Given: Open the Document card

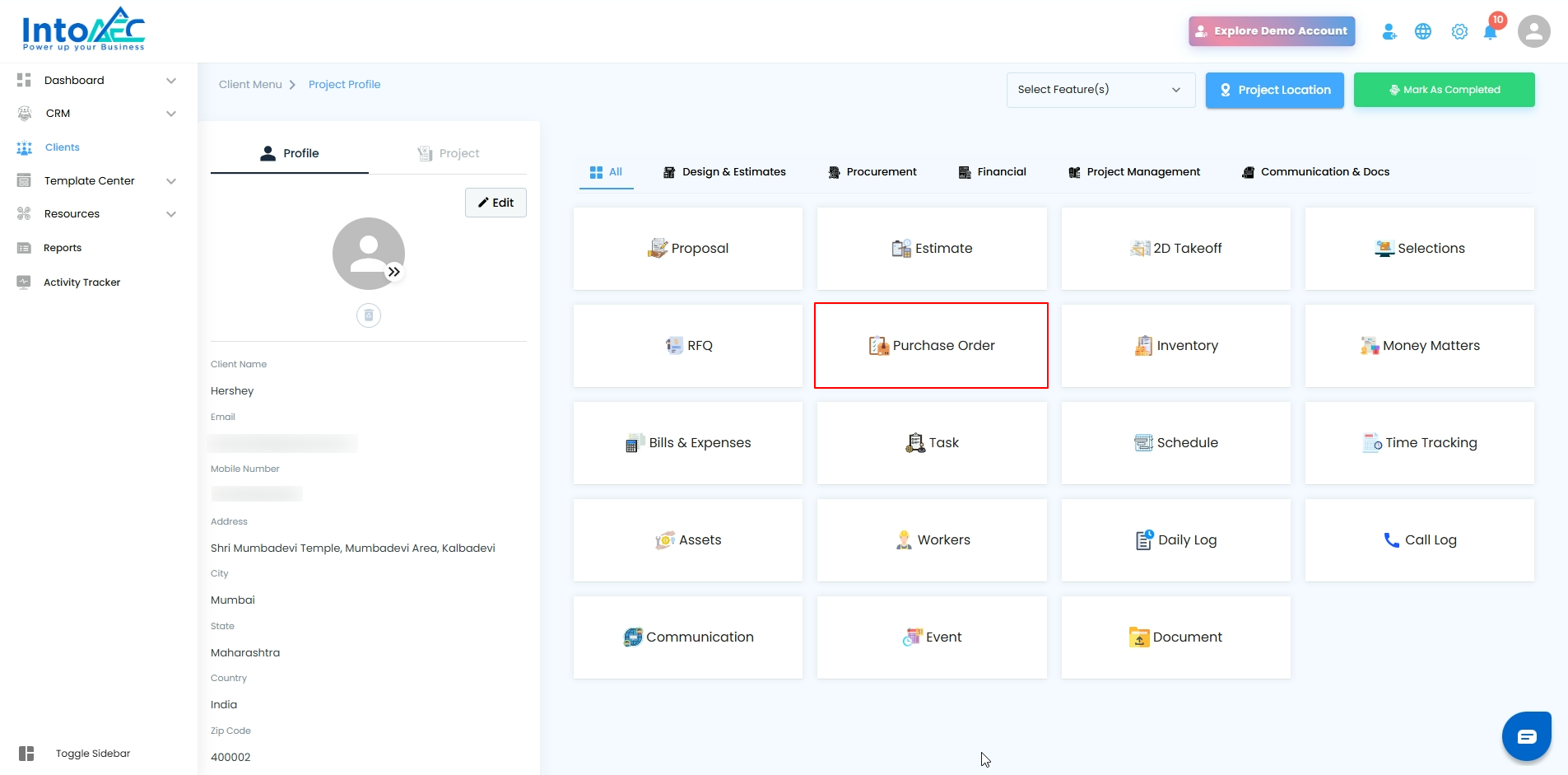Looking at the screenshot, I should [x=1176, y=637].
